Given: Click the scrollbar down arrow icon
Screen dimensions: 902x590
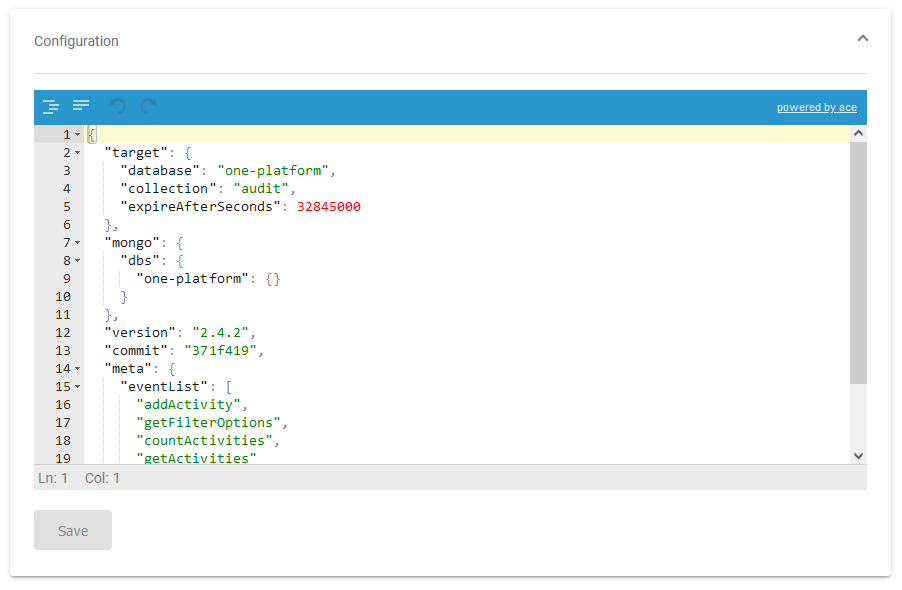Looking at the screenshot, I should coord(858,455).
